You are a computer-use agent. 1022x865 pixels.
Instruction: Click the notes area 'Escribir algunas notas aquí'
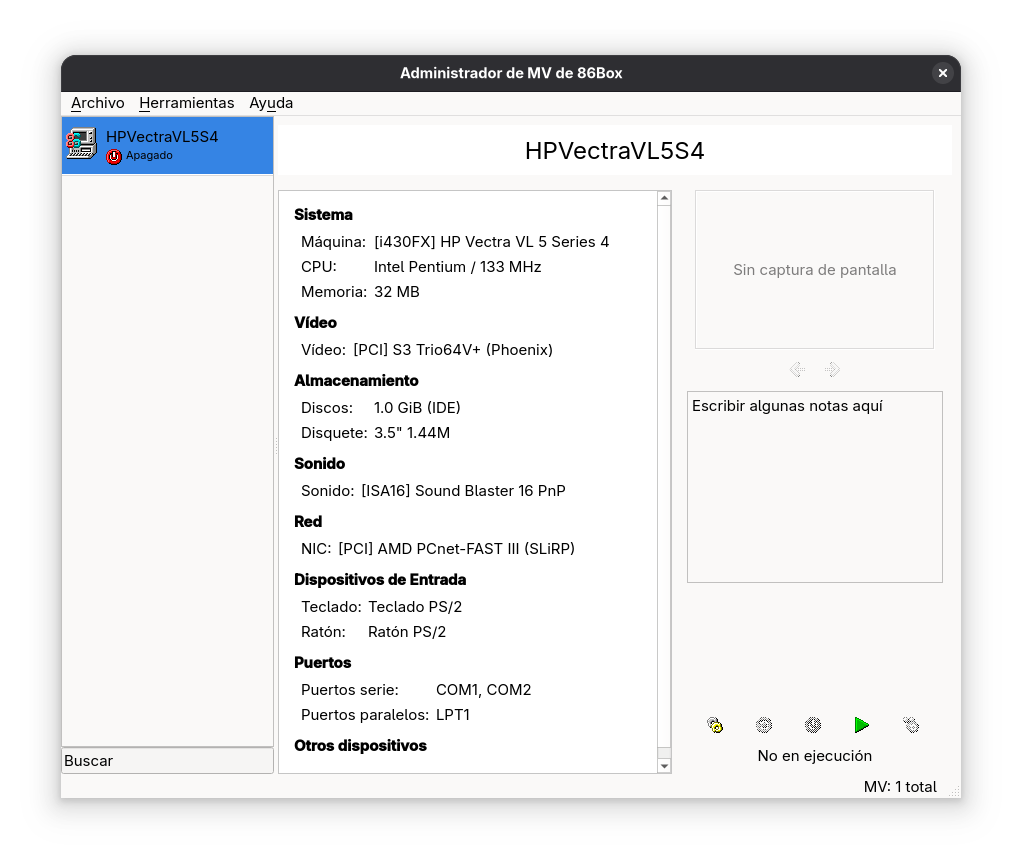pos(815,487)
